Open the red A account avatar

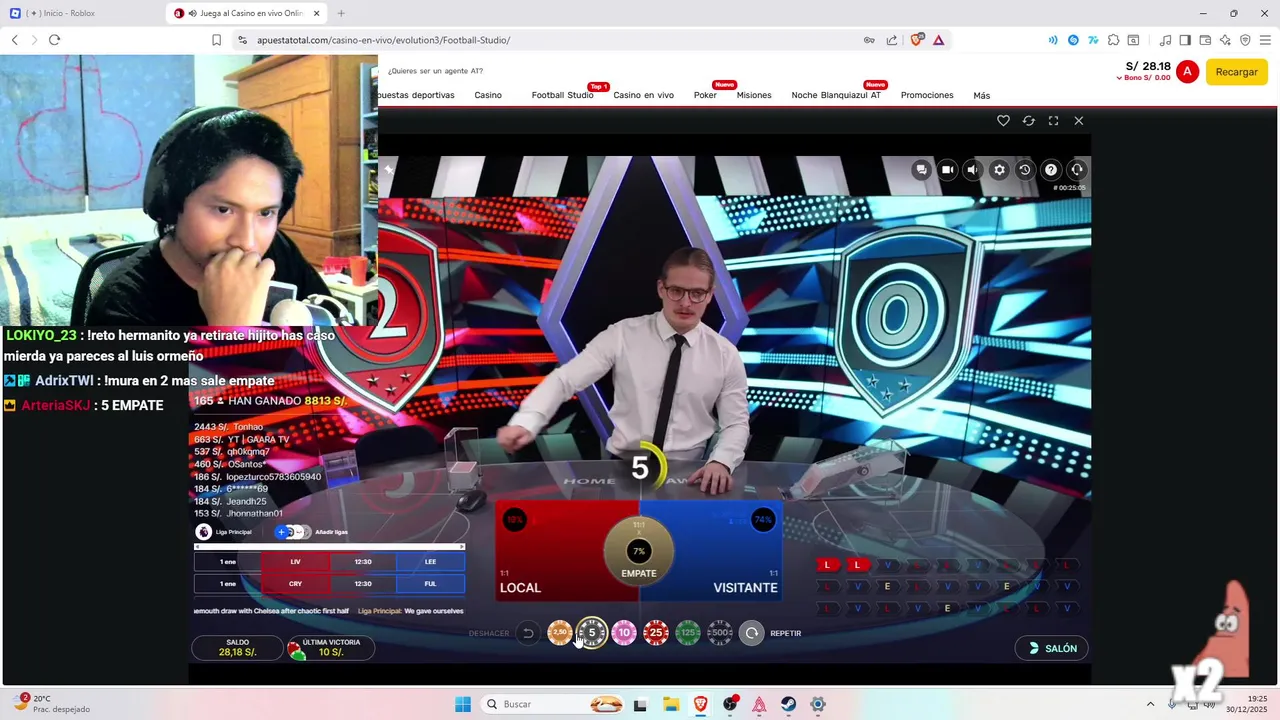1187,72
